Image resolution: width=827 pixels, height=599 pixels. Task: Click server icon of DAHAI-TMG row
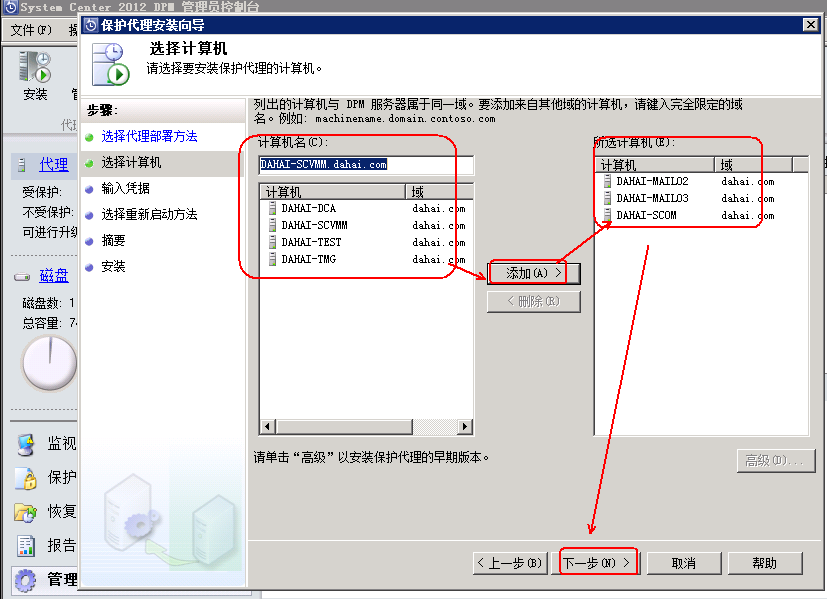(272, 259)
